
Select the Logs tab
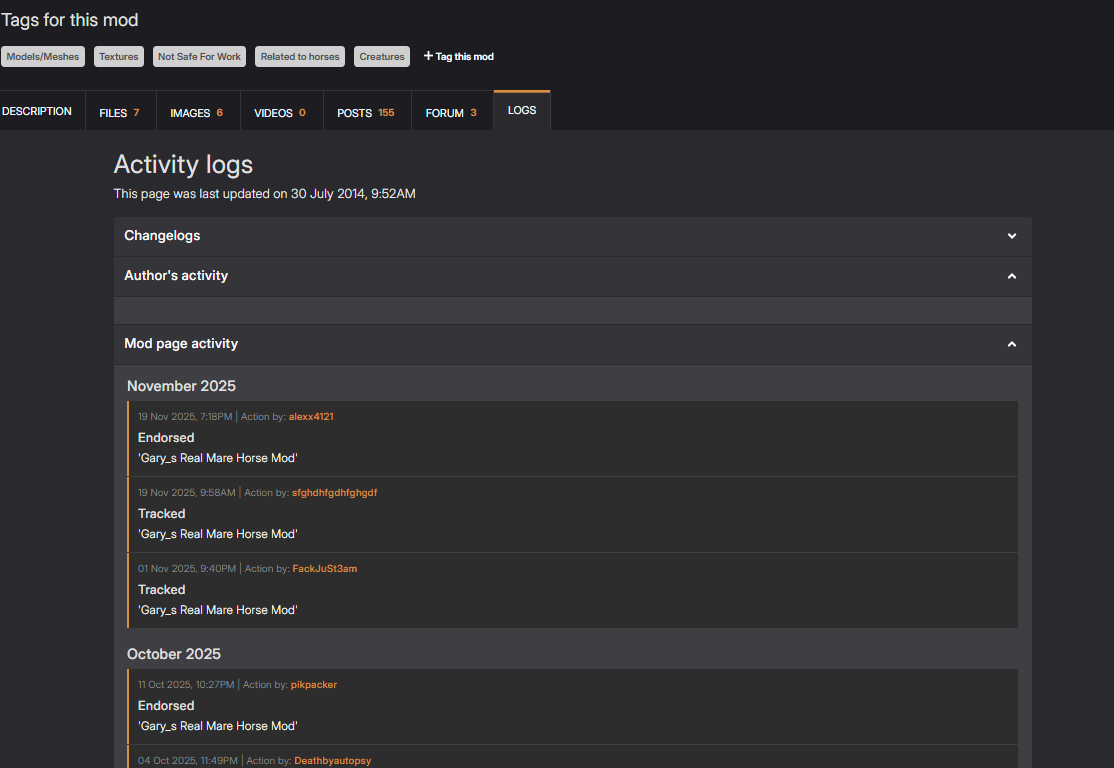point(521,110)
